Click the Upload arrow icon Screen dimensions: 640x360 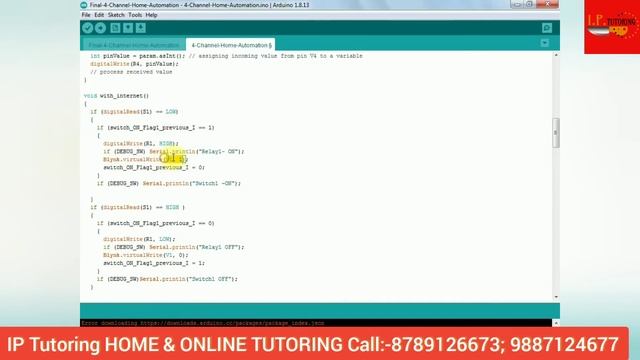(100, 28)
